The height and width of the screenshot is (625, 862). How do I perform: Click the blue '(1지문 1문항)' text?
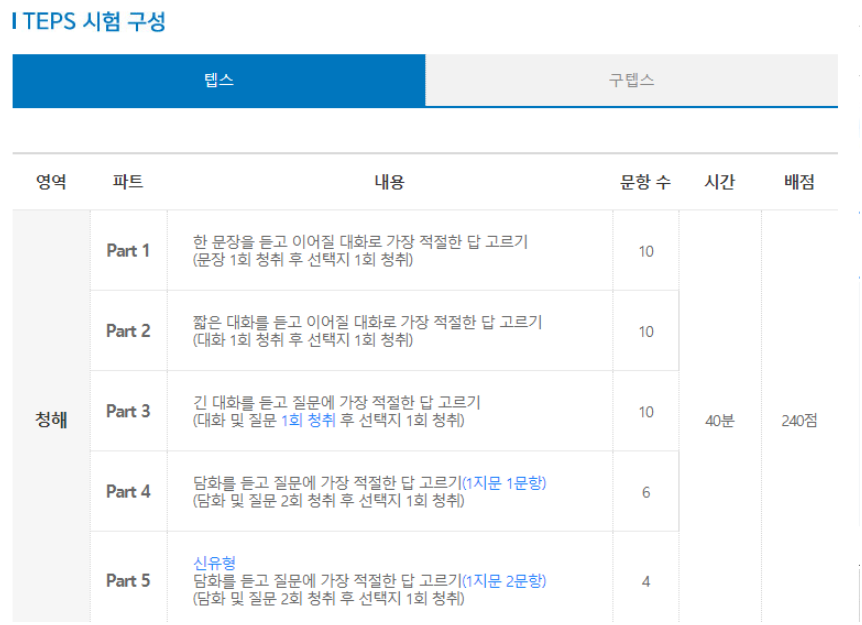(504, 483)
